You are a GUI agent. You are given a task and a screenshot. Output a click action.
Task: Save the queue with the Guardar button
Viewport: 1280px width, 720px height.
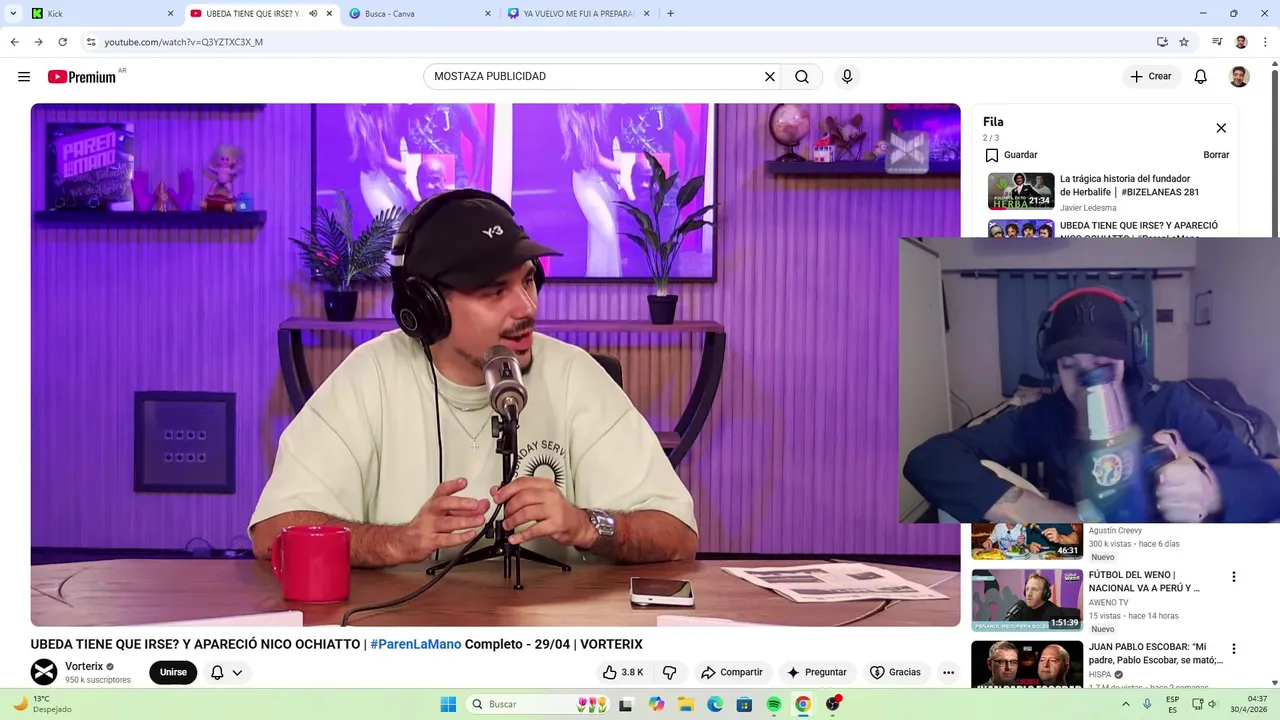click(x=1011, y=155)
